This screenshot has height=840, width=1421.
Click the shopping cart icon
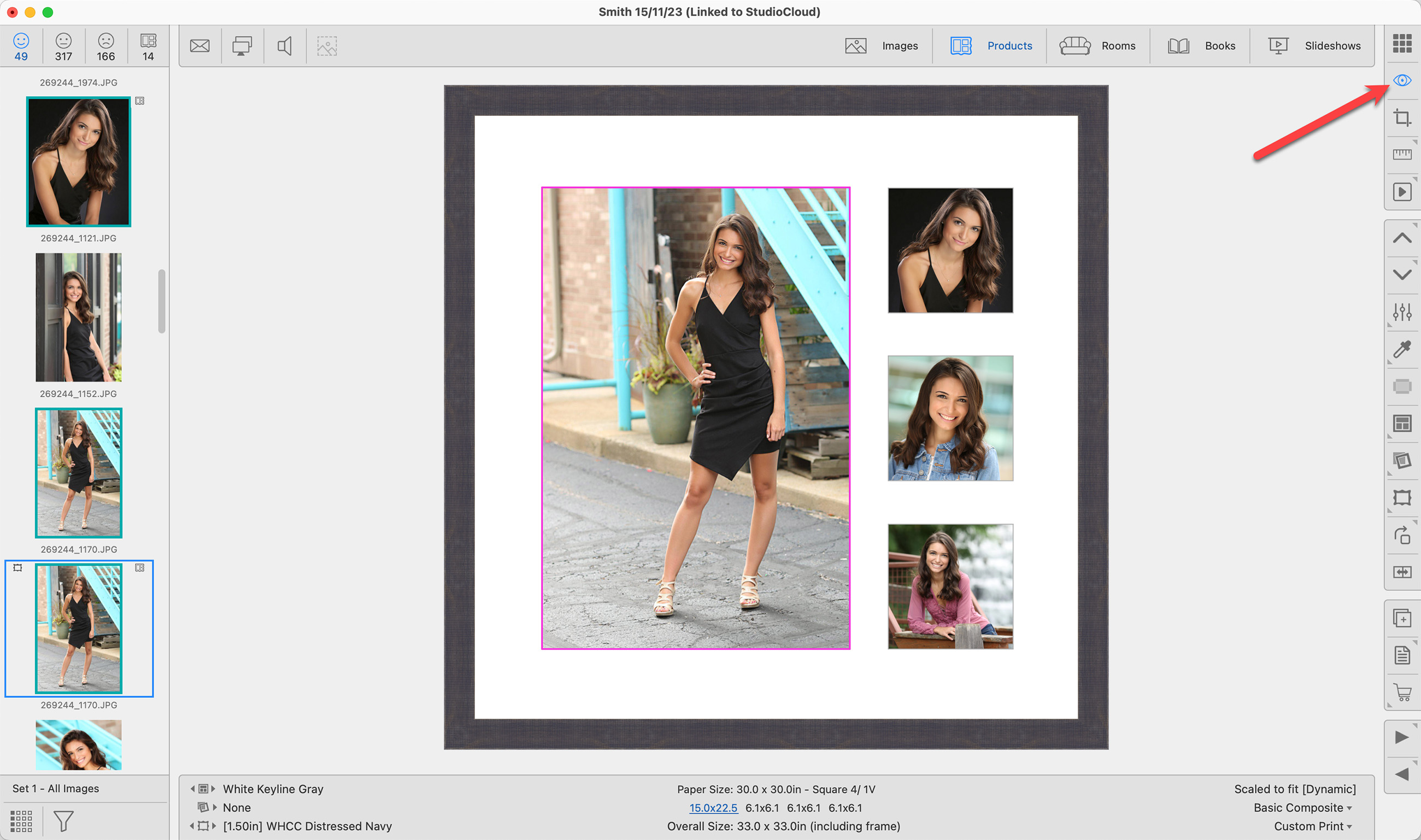pos(1402,692)
